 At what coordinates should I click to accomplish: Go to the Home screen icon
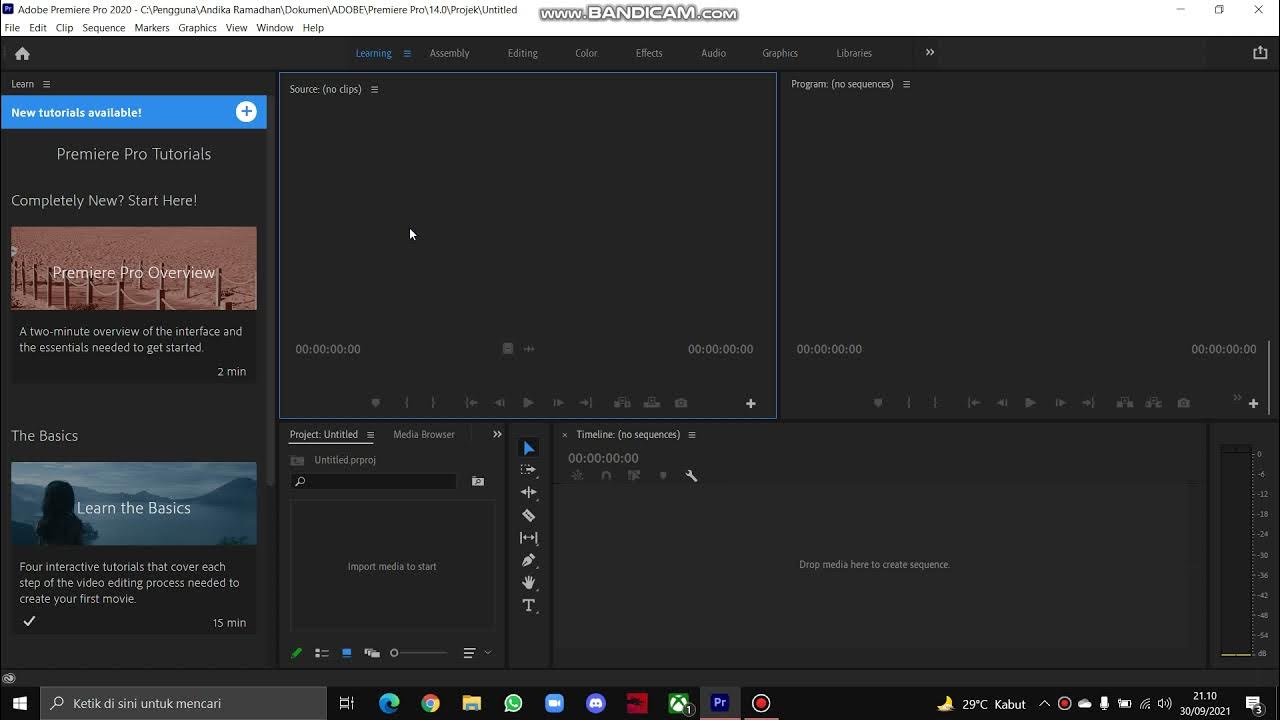point(22,53)
